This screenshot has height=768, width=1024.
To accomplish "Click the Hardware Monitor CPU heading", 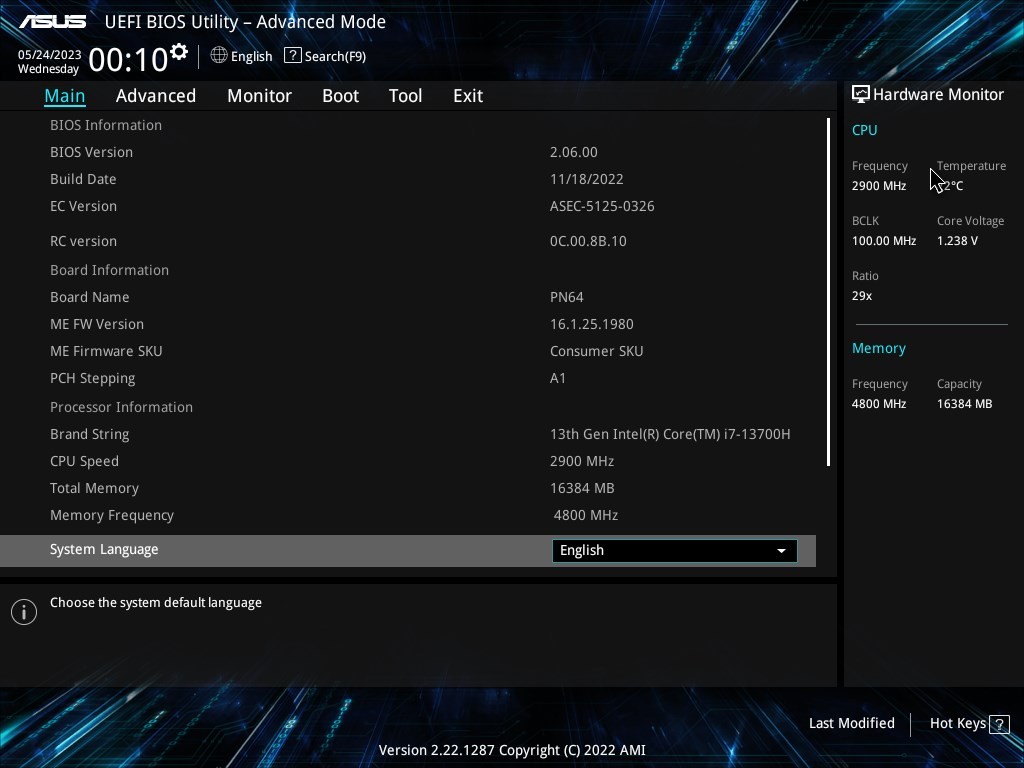I will 864,130.
